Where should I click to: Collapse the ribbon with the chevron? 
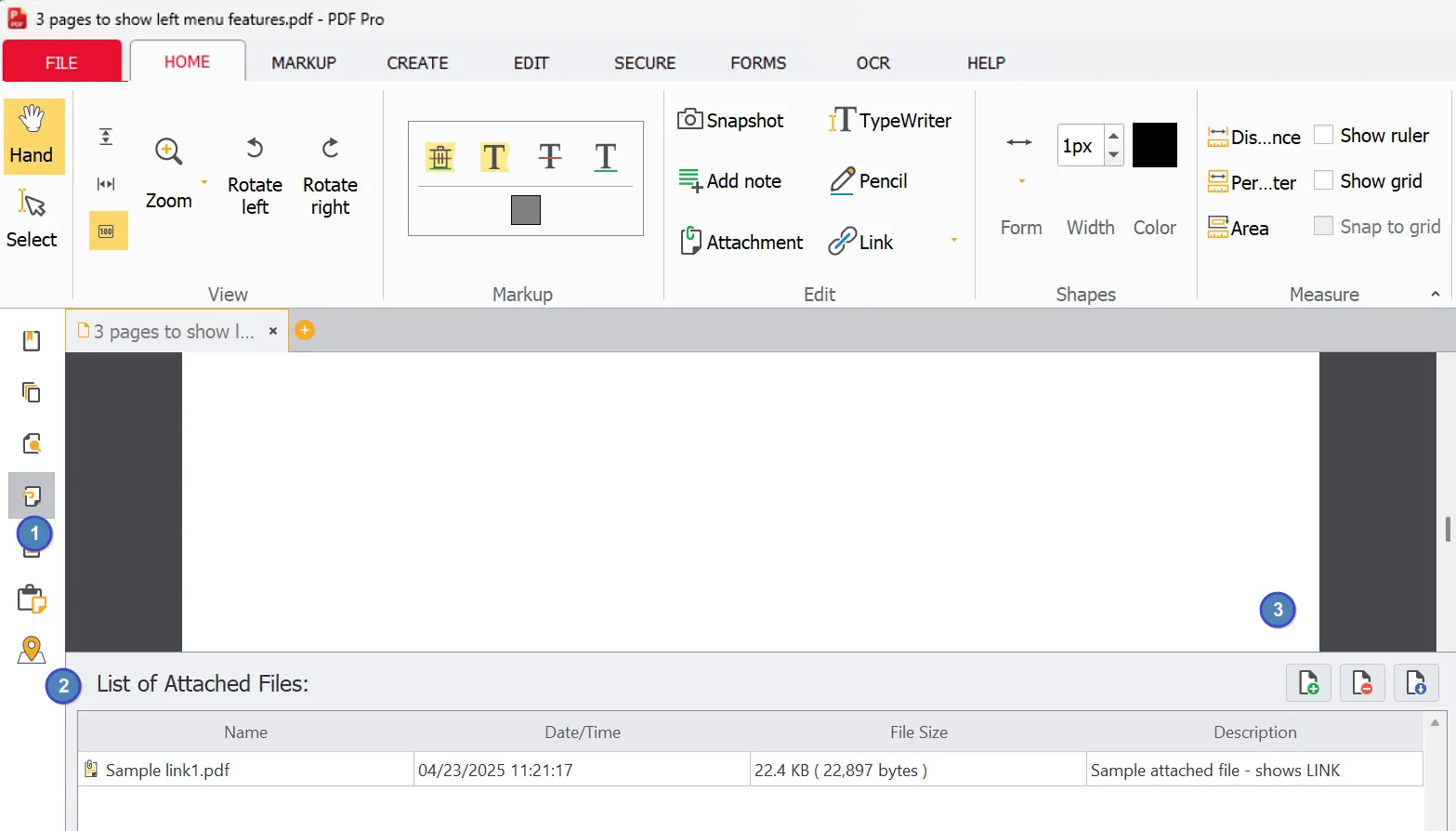1435,294
